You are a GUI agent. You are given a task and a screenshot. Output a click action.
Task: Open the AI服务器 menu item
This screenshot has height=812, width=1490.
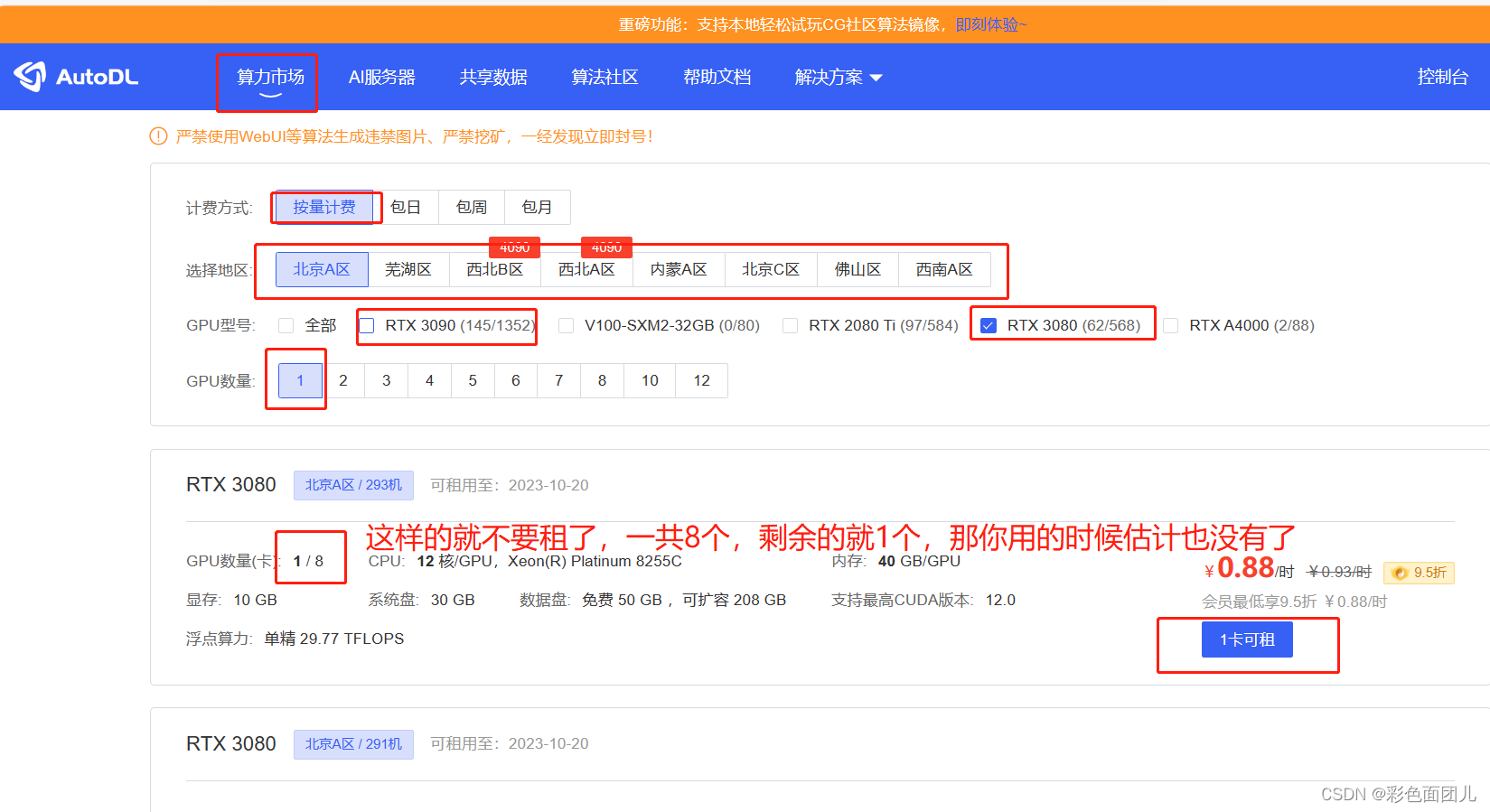[381, 78]
